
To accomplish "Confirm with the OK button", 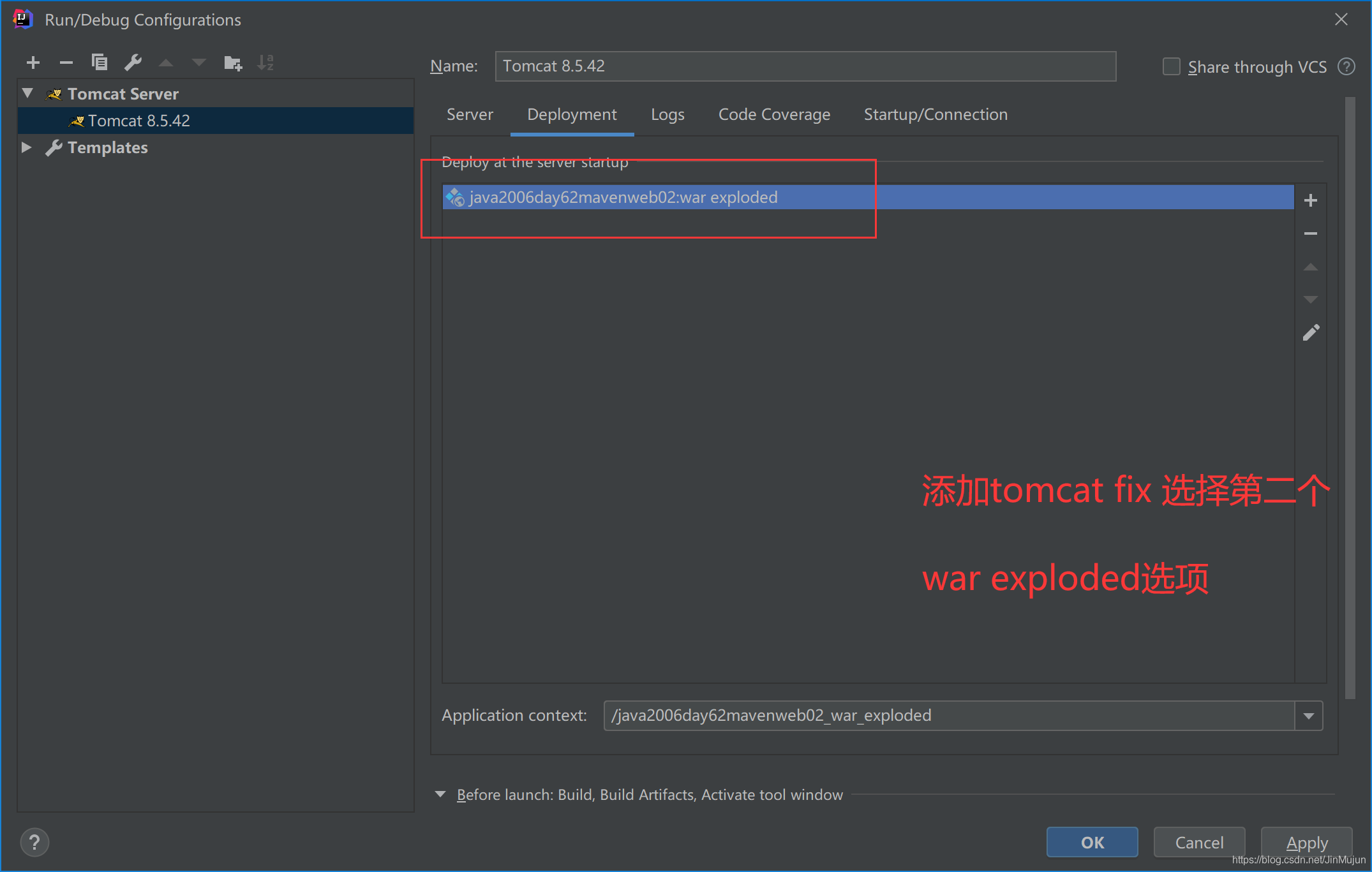I will coord(1092,842).
